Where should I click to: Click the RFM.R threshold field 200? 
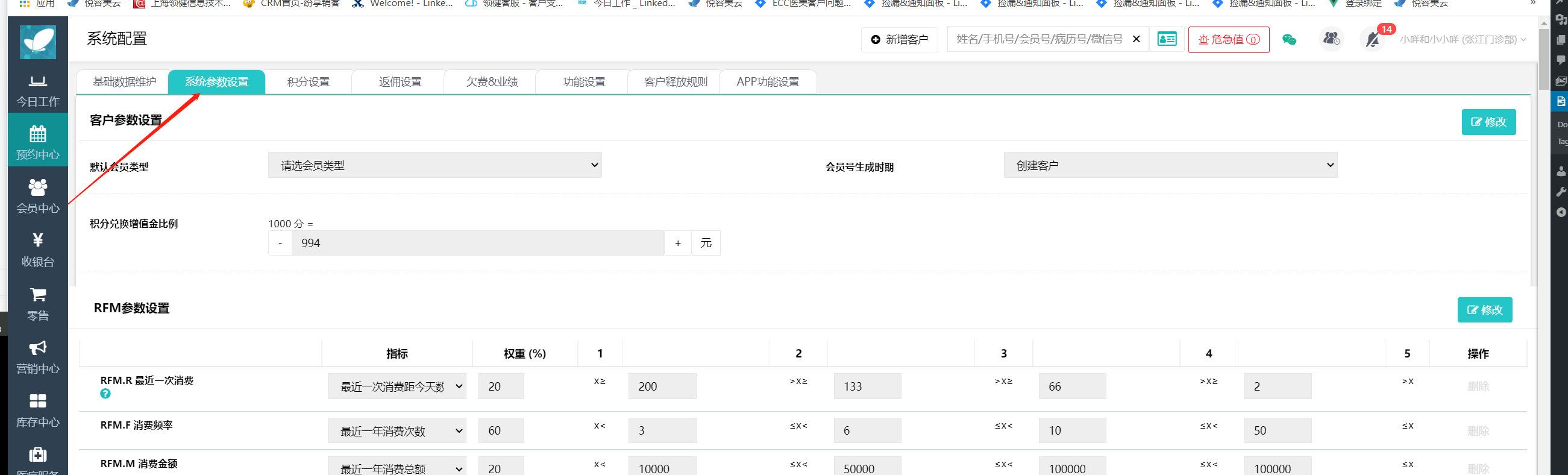point(662,386)
